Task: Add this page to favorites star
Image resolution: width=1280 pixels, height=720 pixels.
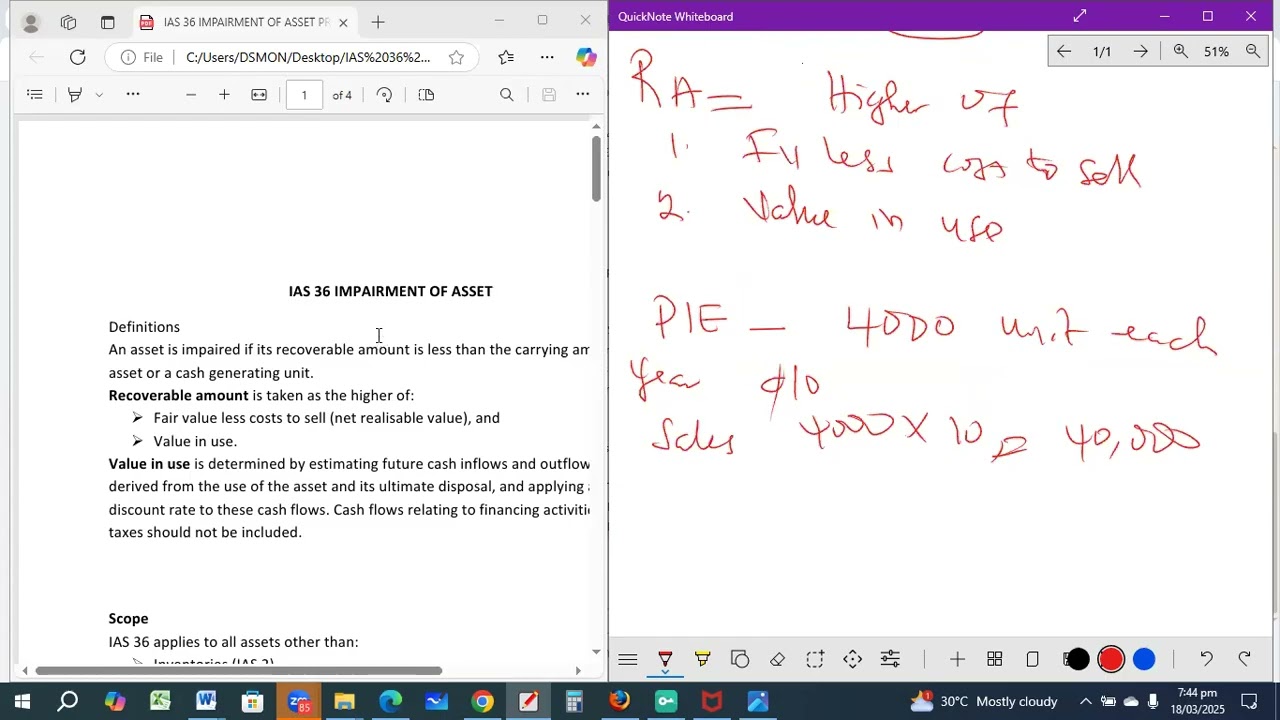Action: 456,57
